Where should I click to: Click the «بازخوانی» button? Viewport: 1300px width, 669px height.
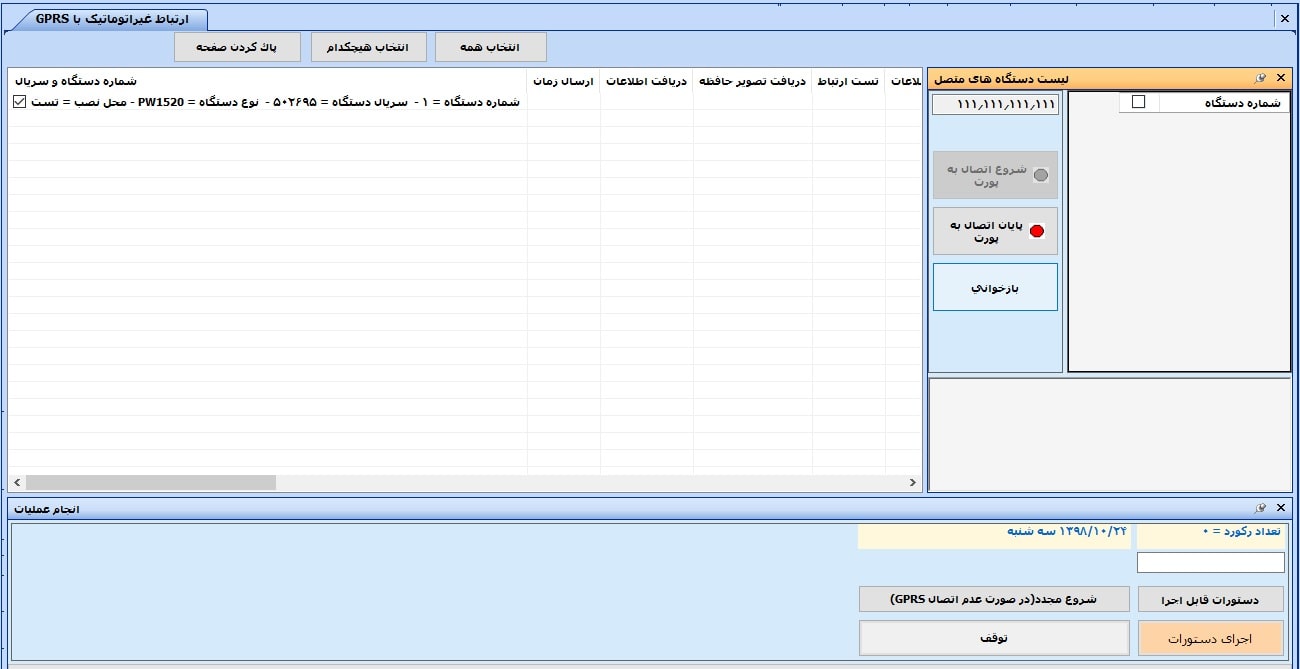994,286
